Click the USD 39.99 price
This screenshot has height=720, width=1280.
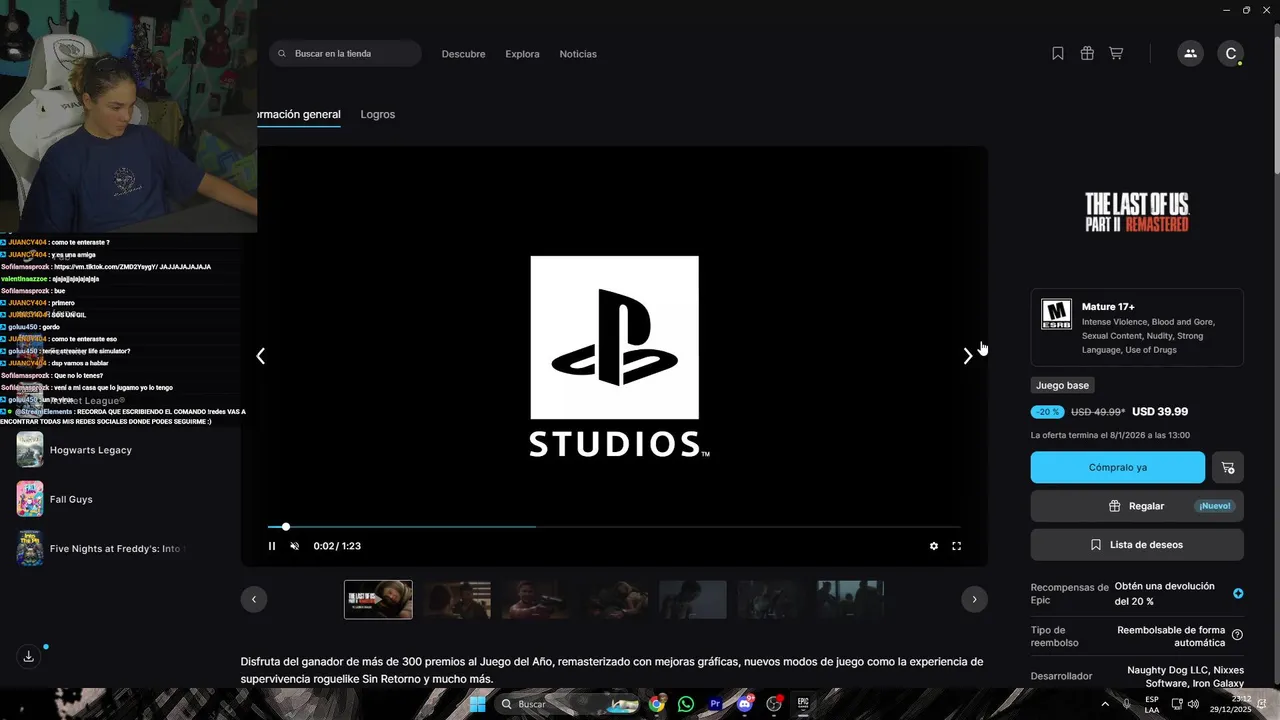tap(1160, 411)
